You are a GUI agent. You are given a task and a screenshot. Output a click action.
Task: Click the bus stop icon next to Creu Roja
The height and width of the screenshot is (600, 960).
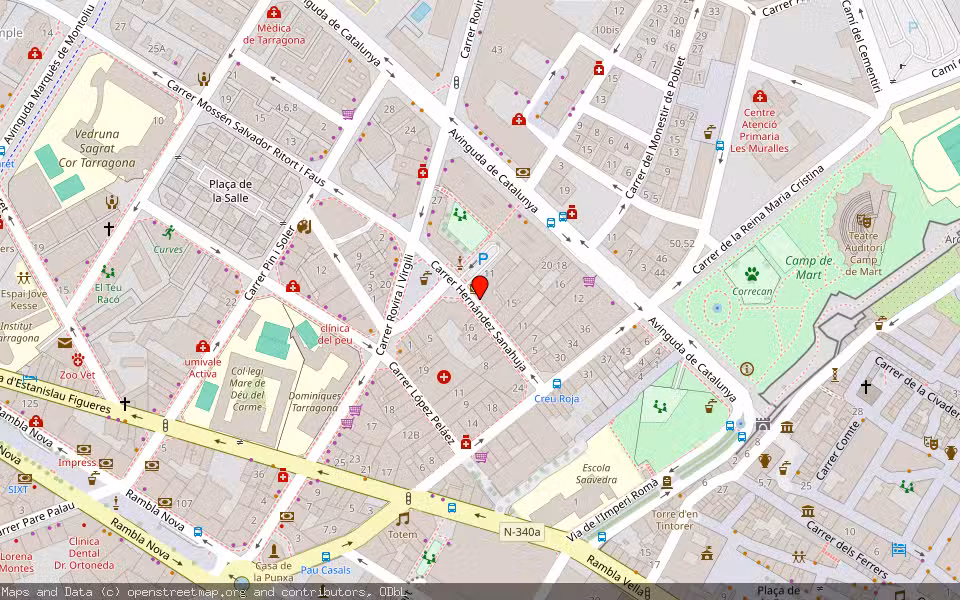[x=557, y=384]
